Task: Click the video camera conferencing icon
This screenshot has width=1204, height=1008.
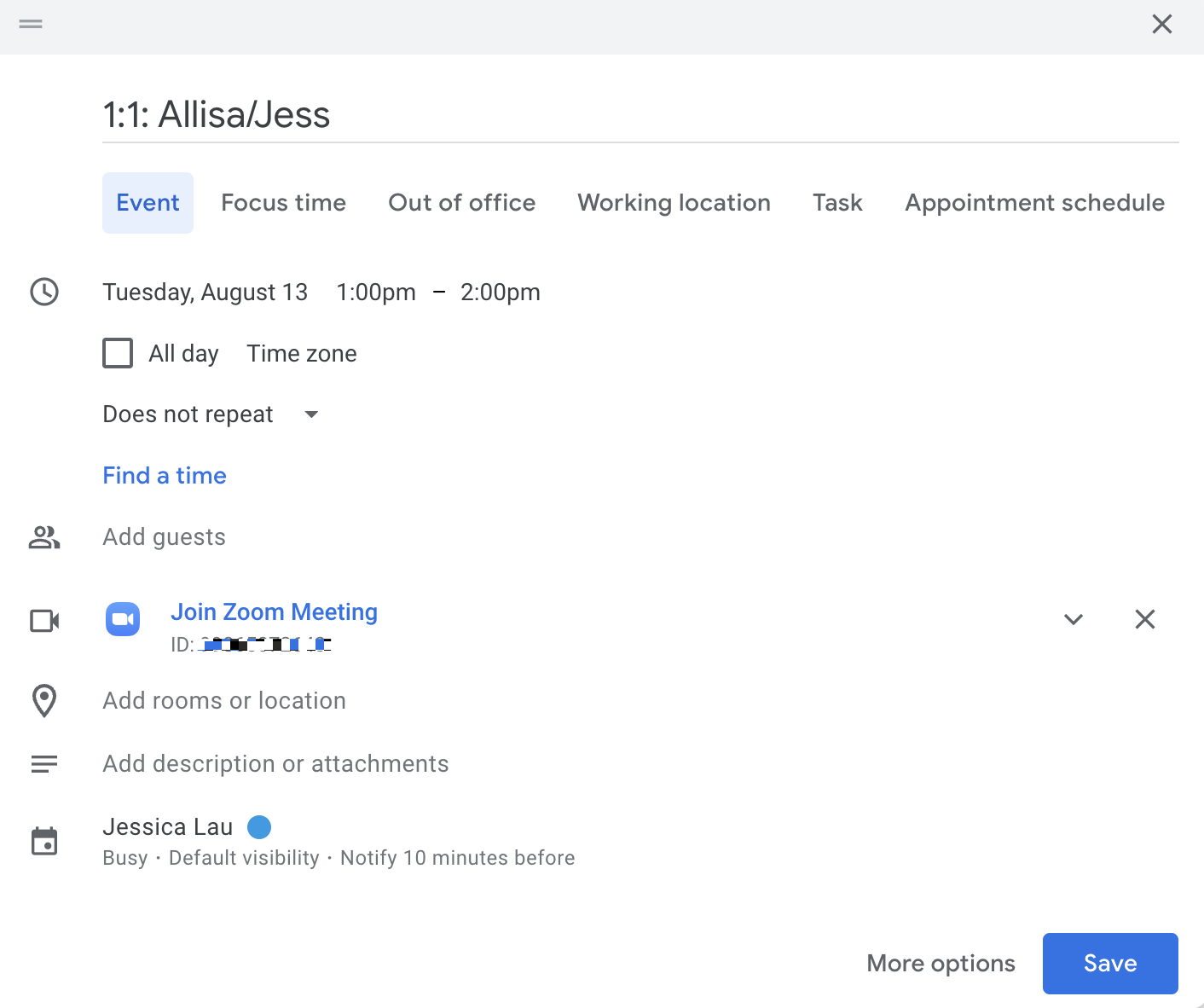Action: 44,620
